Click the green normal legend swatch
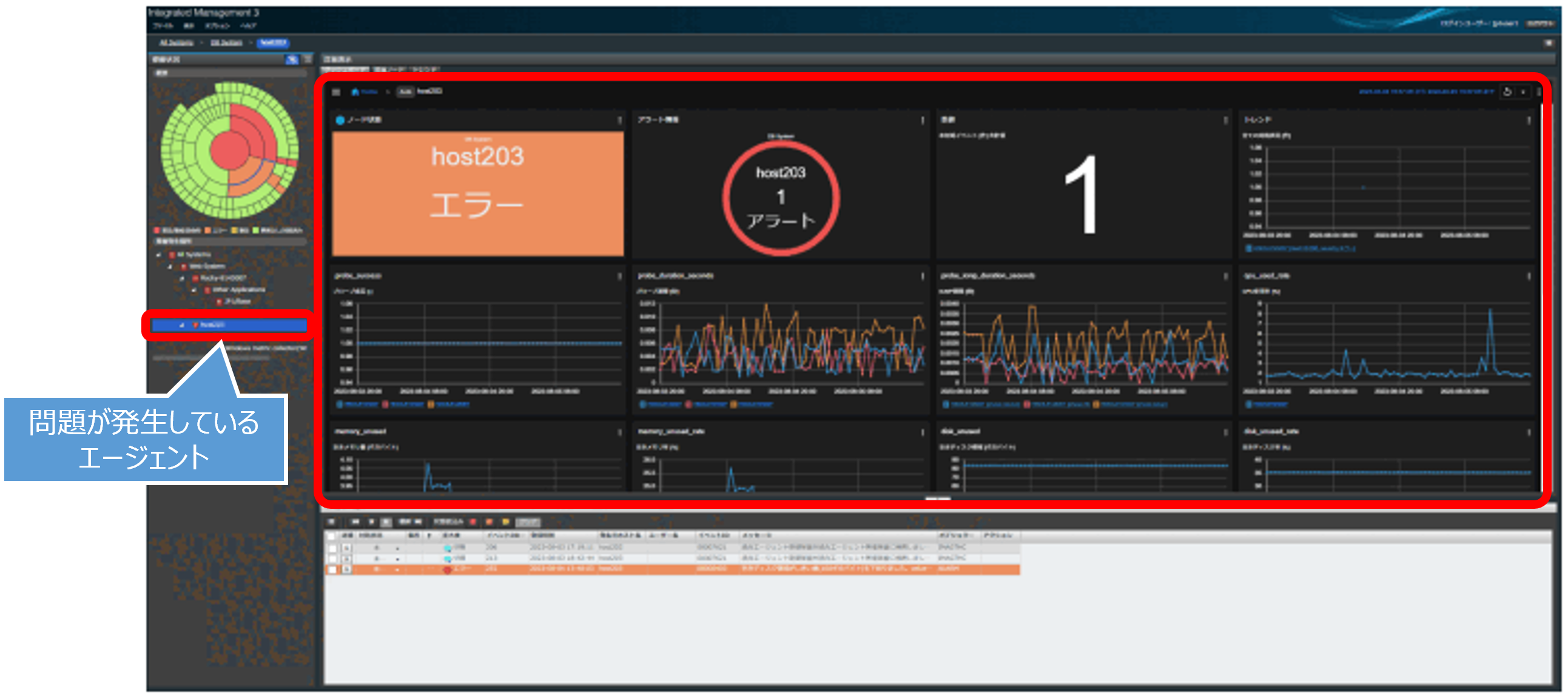The height and width of the screenshot is (698, 1568). point(255,230)
